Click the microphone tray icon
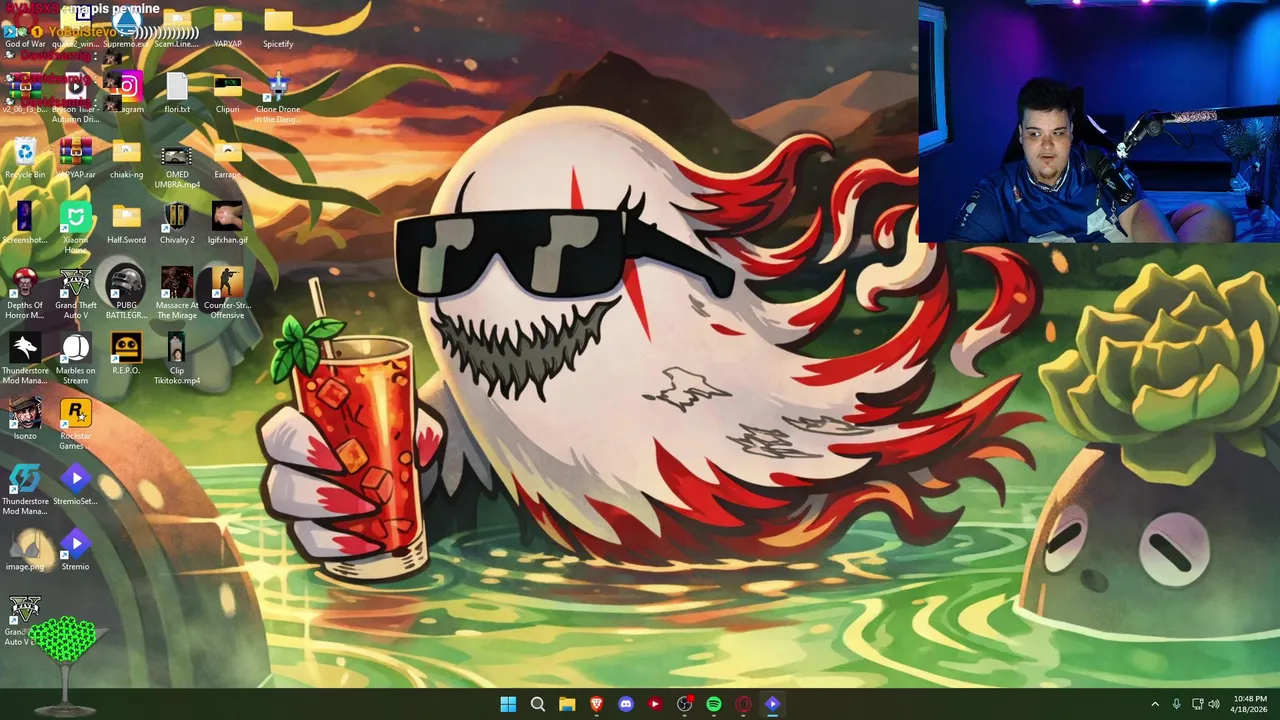 pyautogui.click(x=1176, y=704)
